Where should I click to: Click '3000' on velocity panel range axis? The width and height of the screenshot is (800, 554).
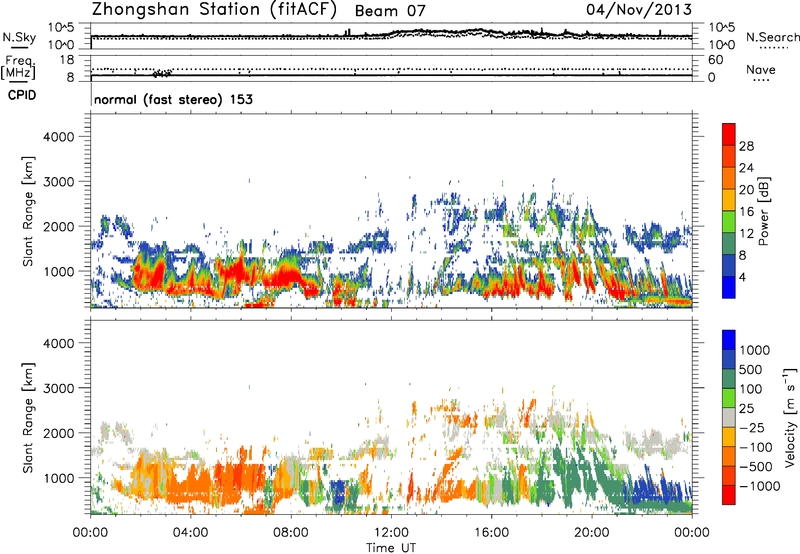59,388
